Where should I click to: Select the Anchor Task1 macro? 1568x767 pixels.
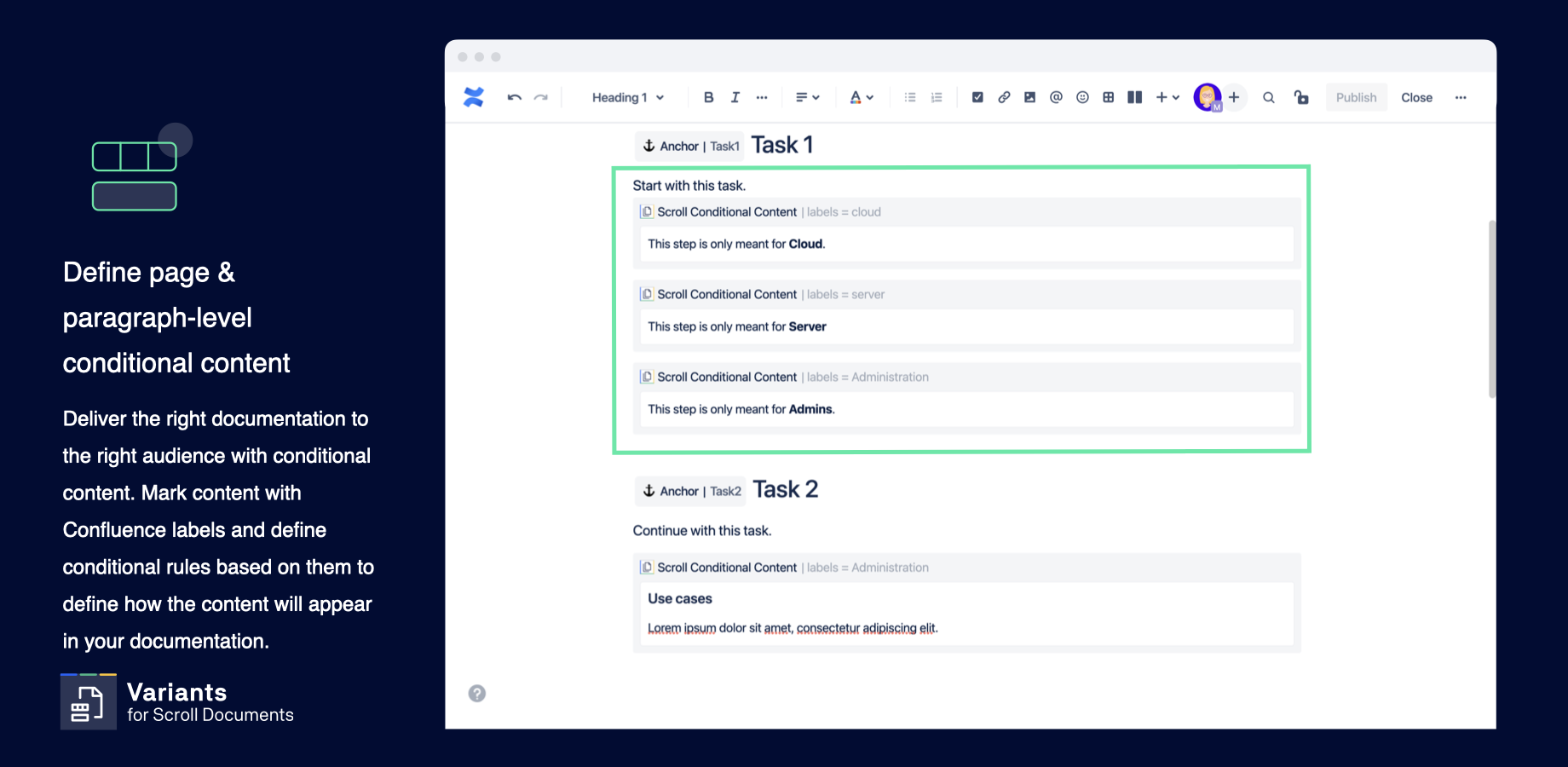(x=690, y=146)
